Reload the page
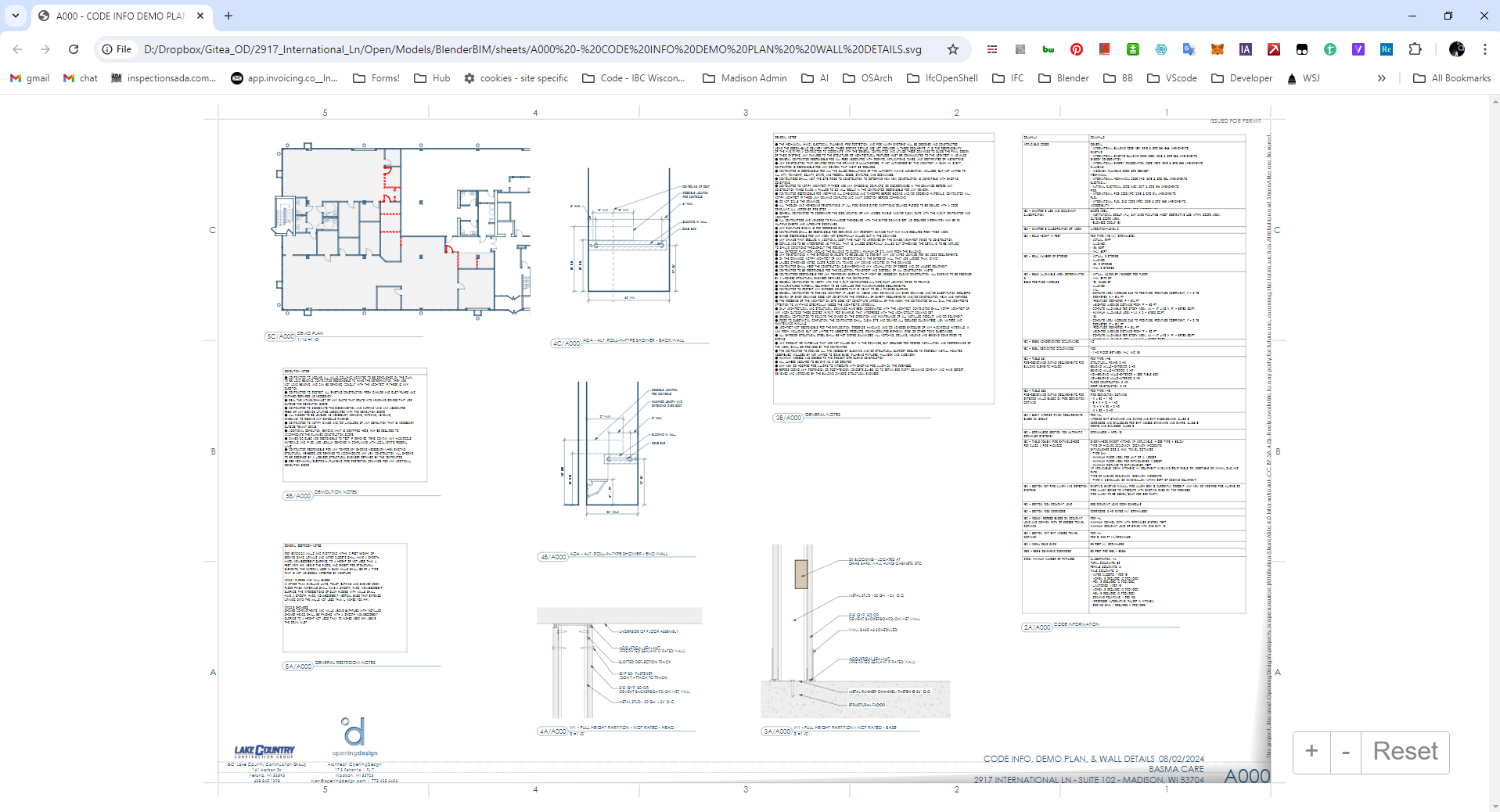 pyautogui.click(x=74, y=49)
